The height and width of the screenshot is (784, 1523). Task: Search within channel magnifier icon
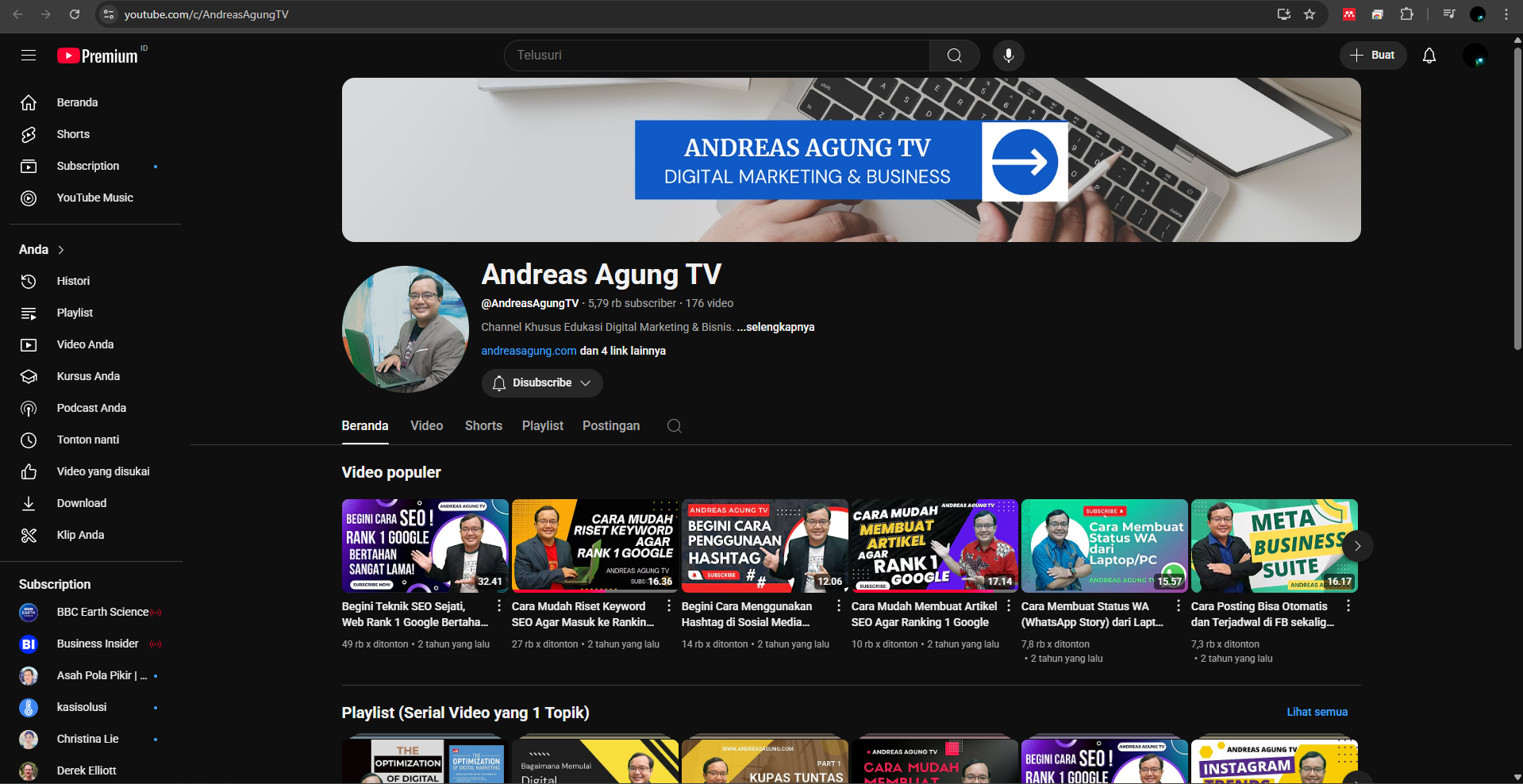click(674, 426)
